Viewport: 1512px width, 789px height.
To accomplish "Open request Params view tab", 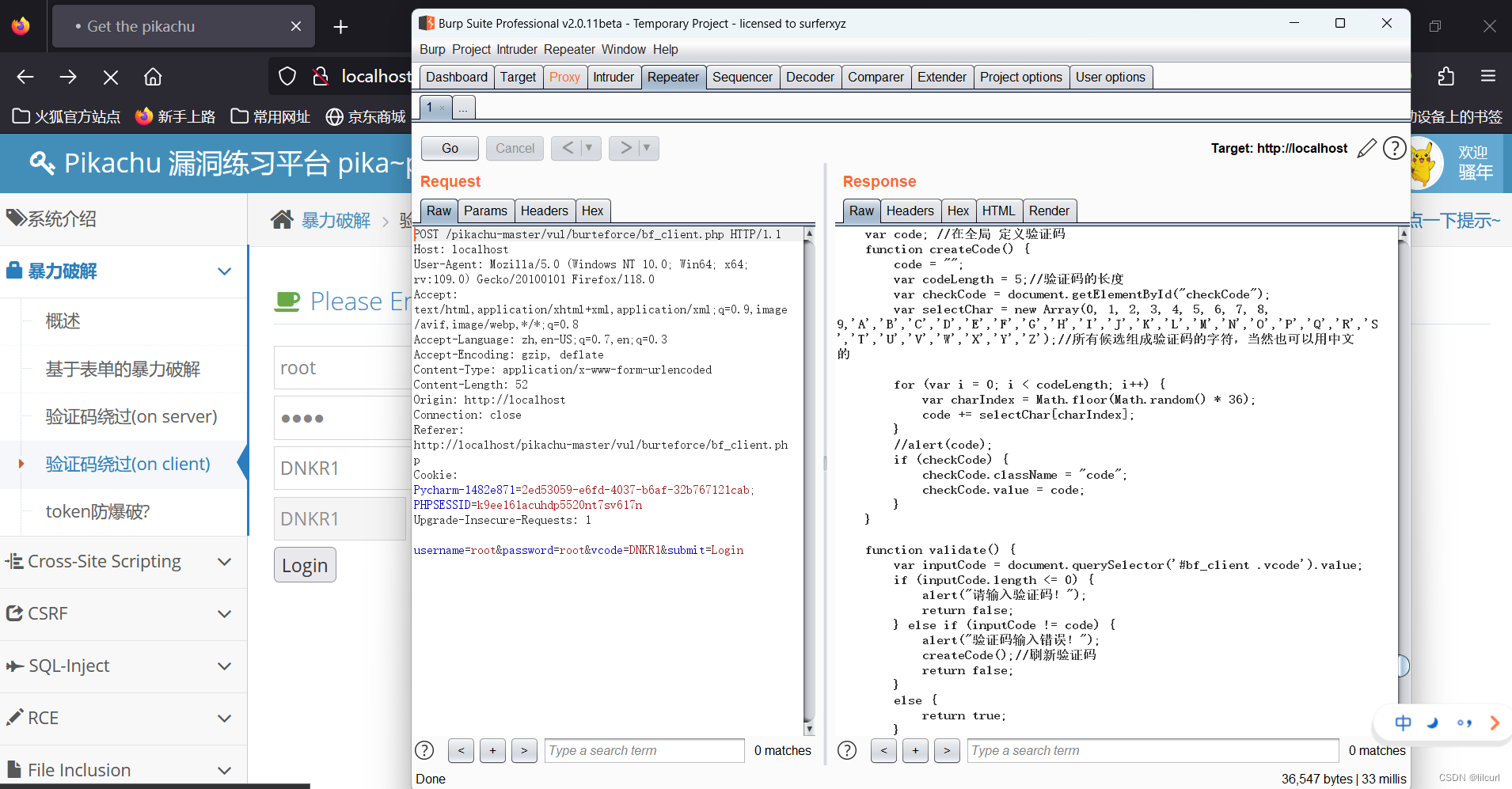I will coord(485,211).
